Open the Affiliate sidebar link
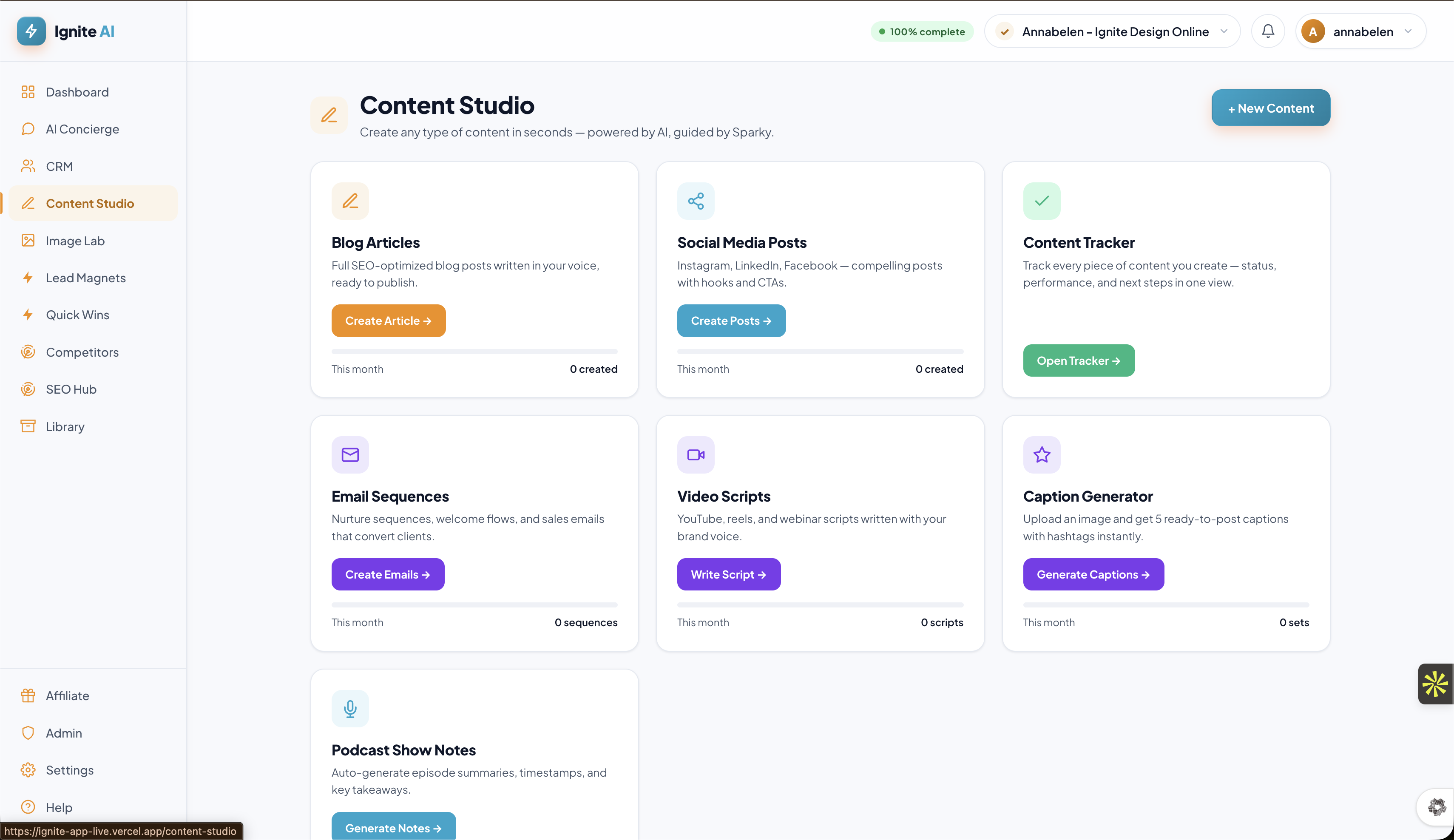The height and width of the screenshot is (840, 1454). 93,696
